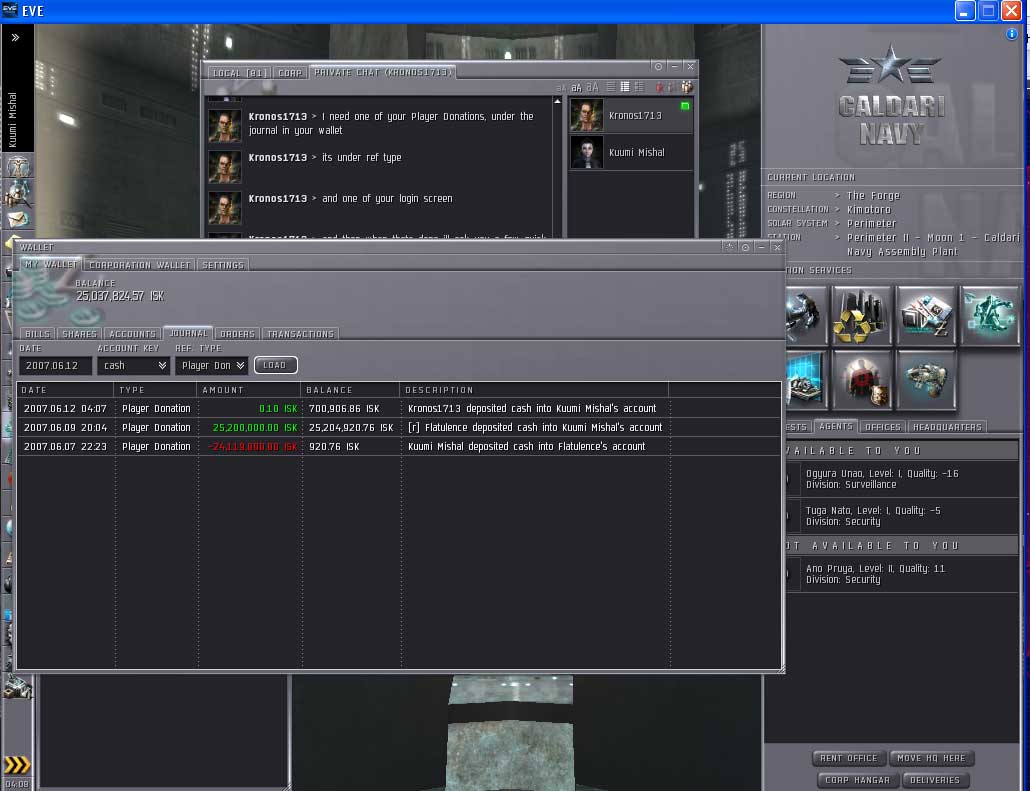The height and width of the screenshot is (791, 1030).
Task: Open the Transactions tab
Action: 300,334
